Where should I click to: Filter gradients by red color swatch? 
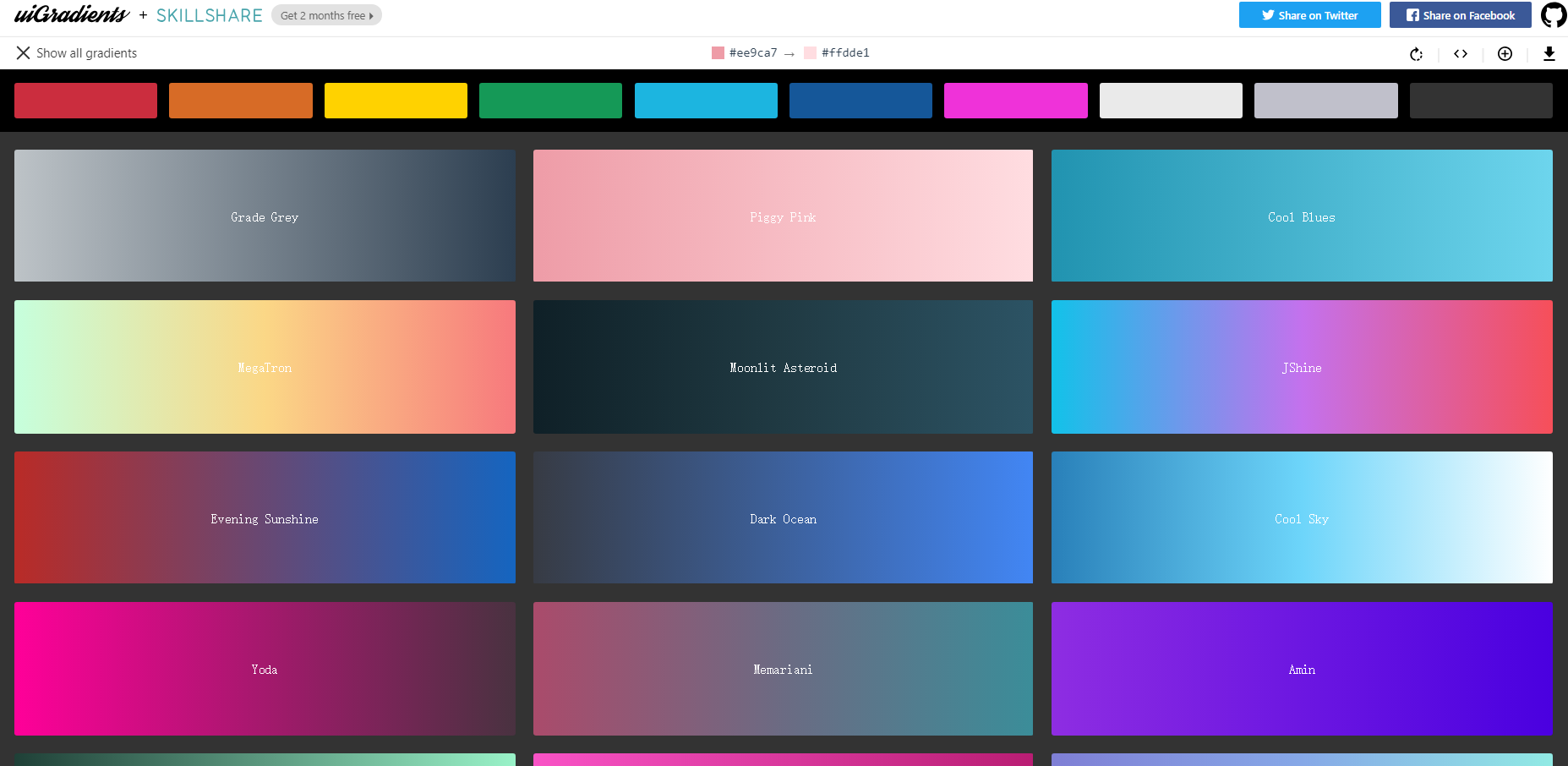pos(85,101)
